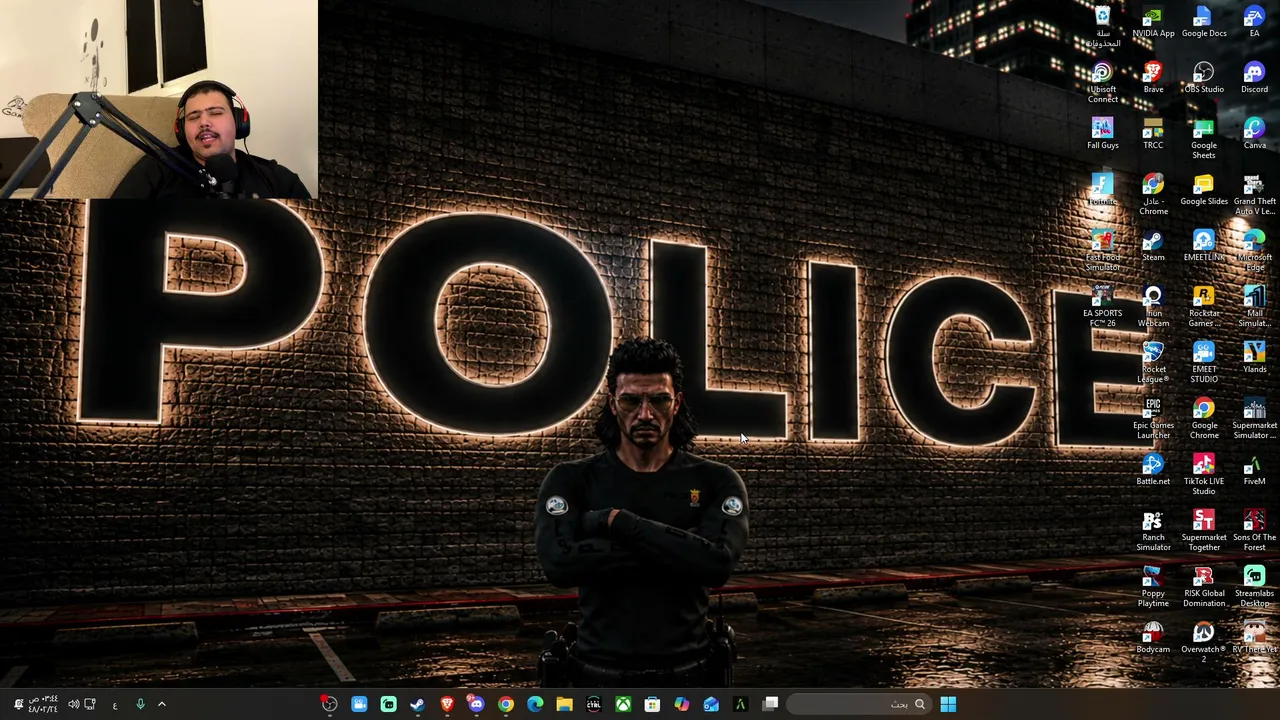Select the RV There Yet desktop icon

pyautogui.click(x=1254, y=639)
